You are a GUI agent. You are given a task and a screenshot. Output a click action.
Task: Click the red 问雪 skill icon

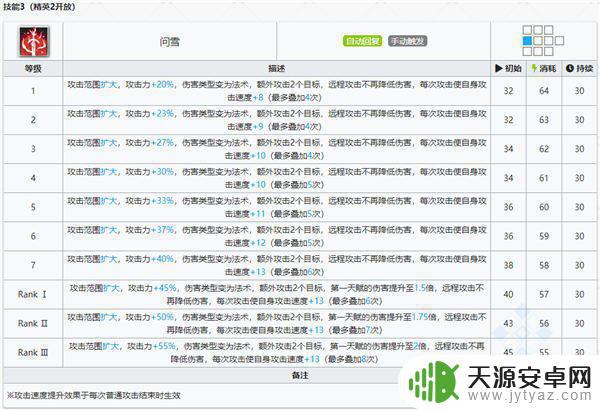click(34, 41)
